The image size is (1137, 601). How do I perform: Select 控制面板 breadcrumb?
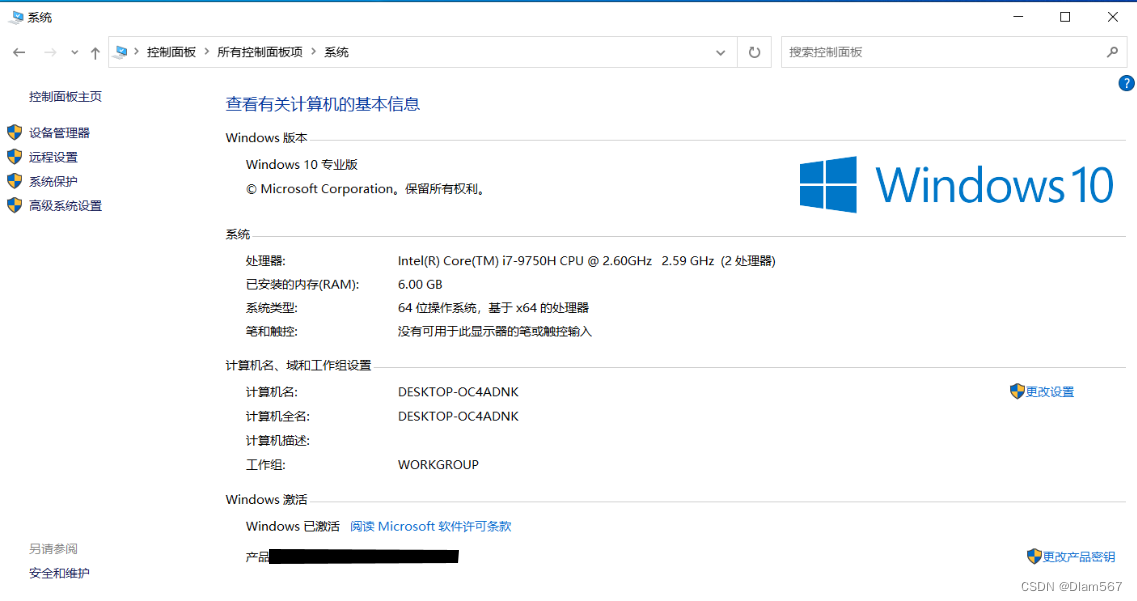(171, 52)
